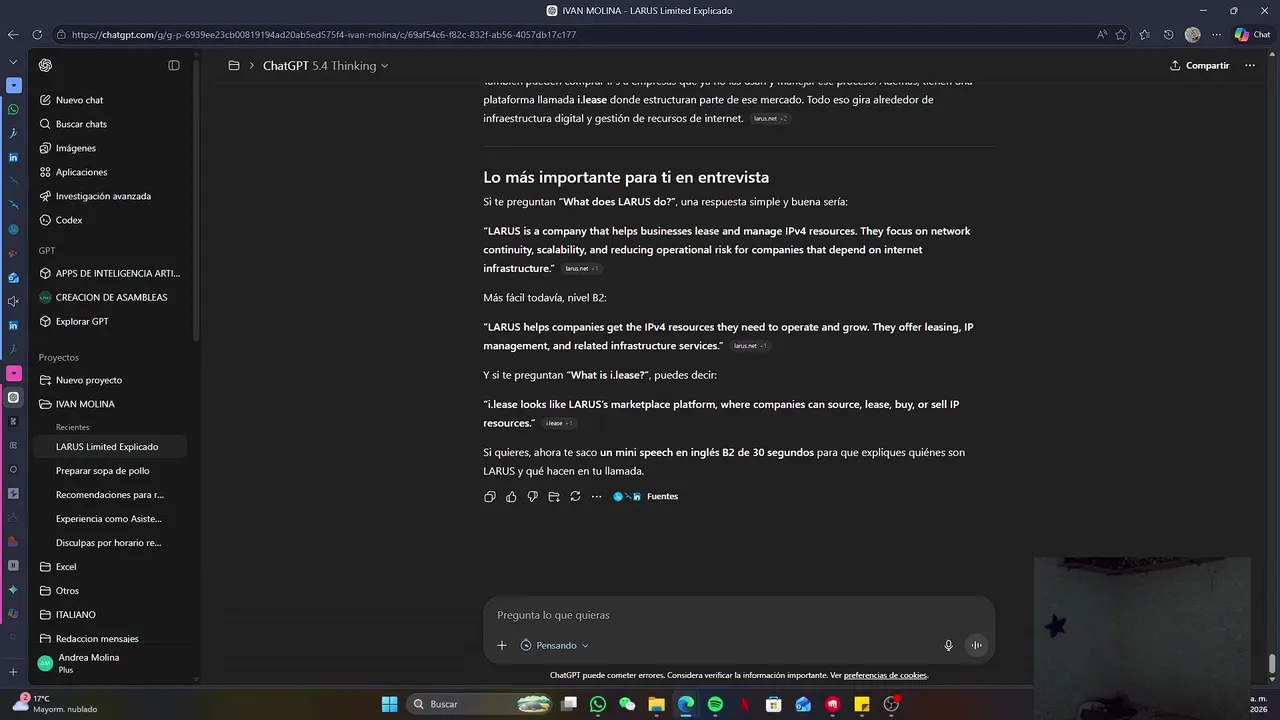The width and height of the screenshot is (1280, 720).
Task: Open the Pensando mode dropdown
Action: 555,645
